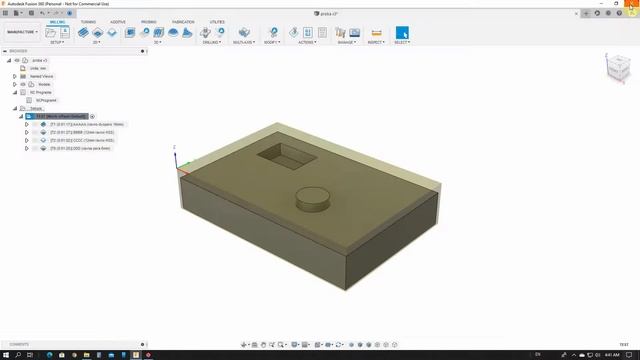Expand the Named Views tree node
640x360 pixels.
15,76
